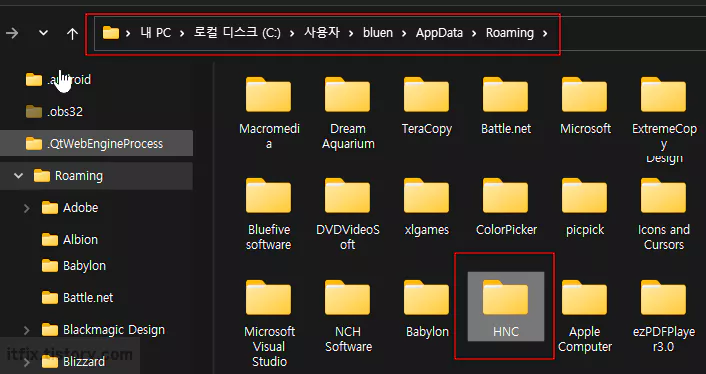Viewport: 706px width, 374px height.
Task: Select .QtWebEngineProcess in the sidebar
Action: point(96,144)
